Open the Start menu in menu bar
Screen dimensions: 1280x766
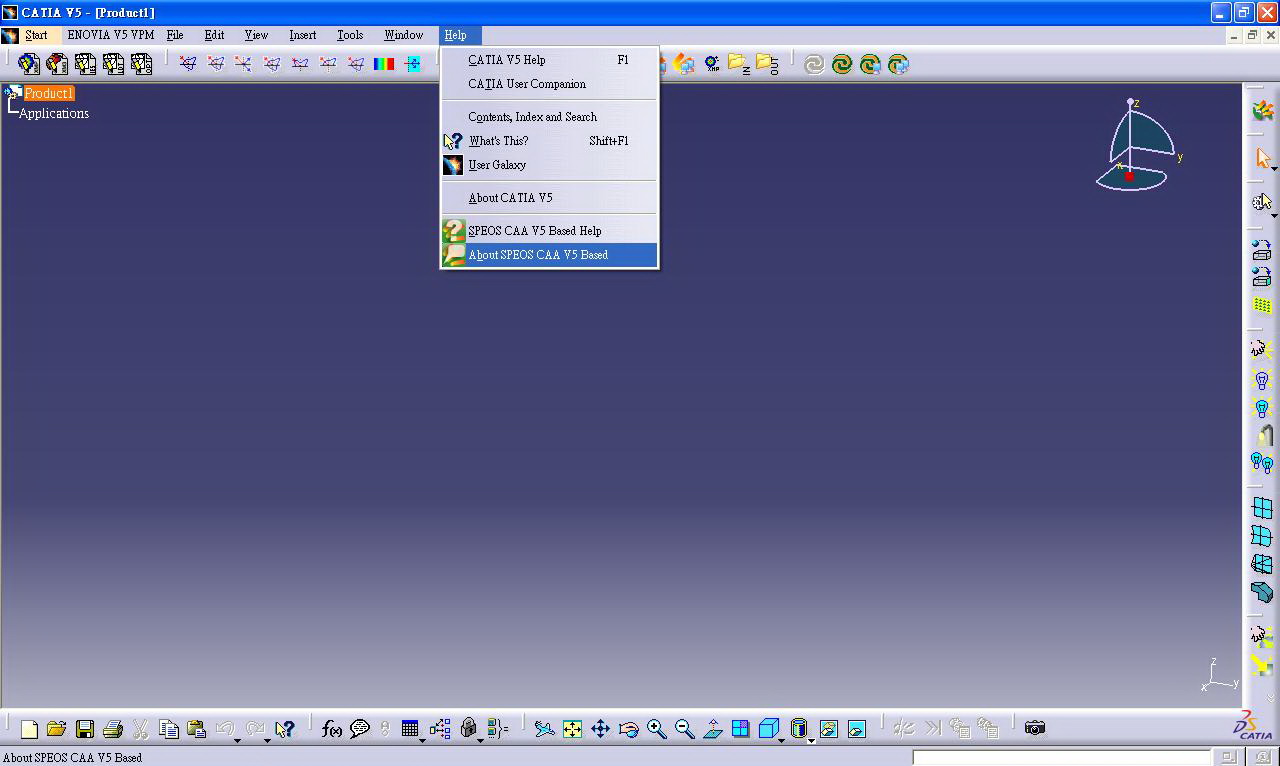coord(36,35)
